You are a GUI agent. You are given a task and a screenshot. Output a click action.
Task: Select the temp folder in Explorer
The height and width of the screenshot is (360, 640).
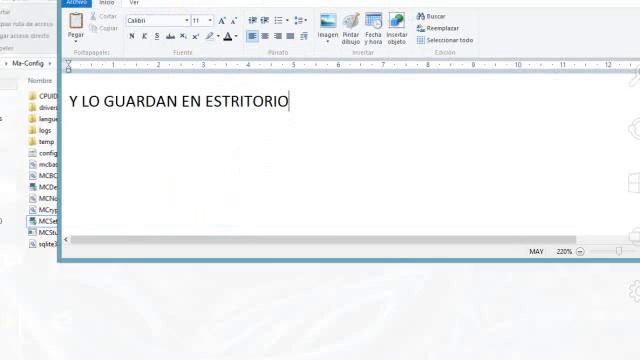41,142
